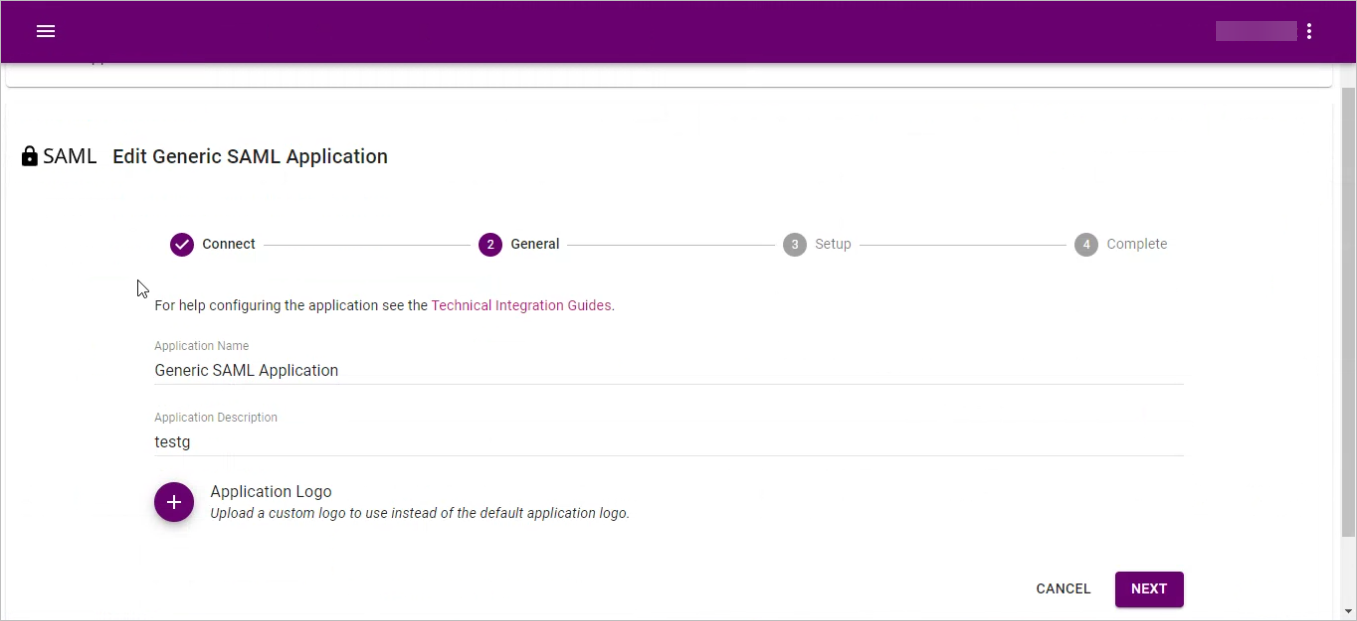Click the step 2 General circle
The image size is (1357, 621).
pos(490,245)
